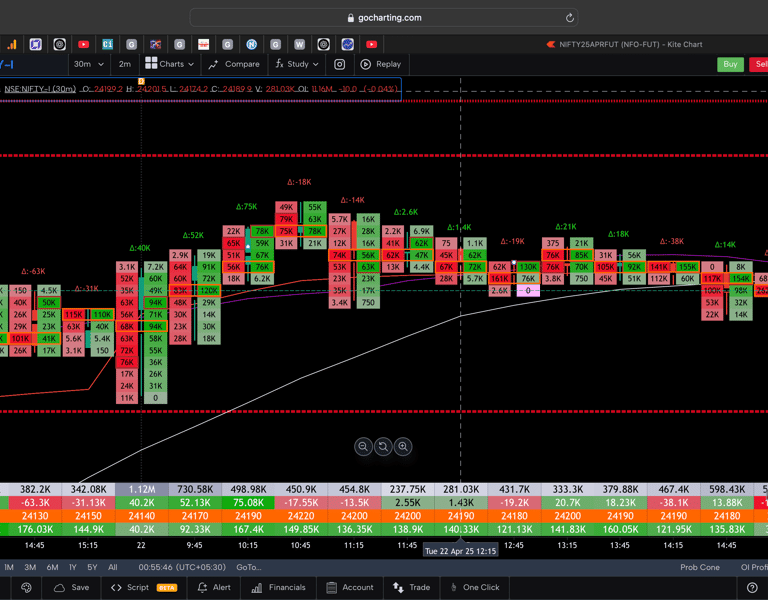Click the 176.03K cumulative cell

point(35,529)
